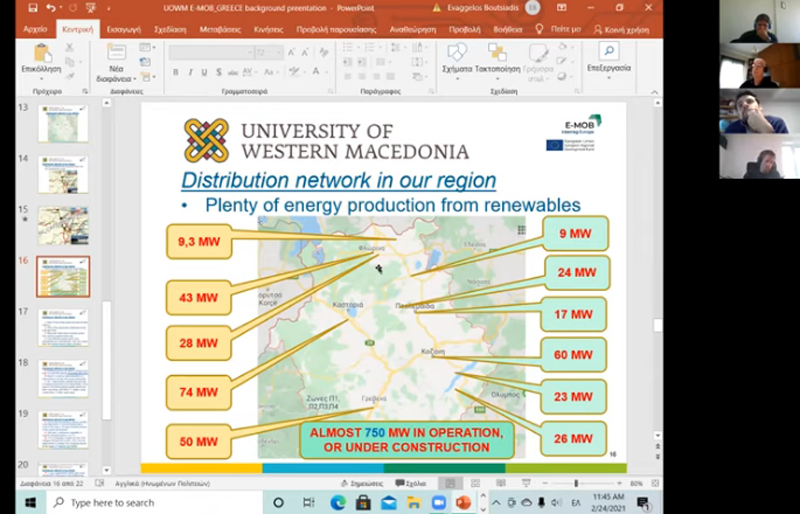Toggle the Σημειώσεις notes pane
The image size is (800, 514).
click(x=362, y=483)
